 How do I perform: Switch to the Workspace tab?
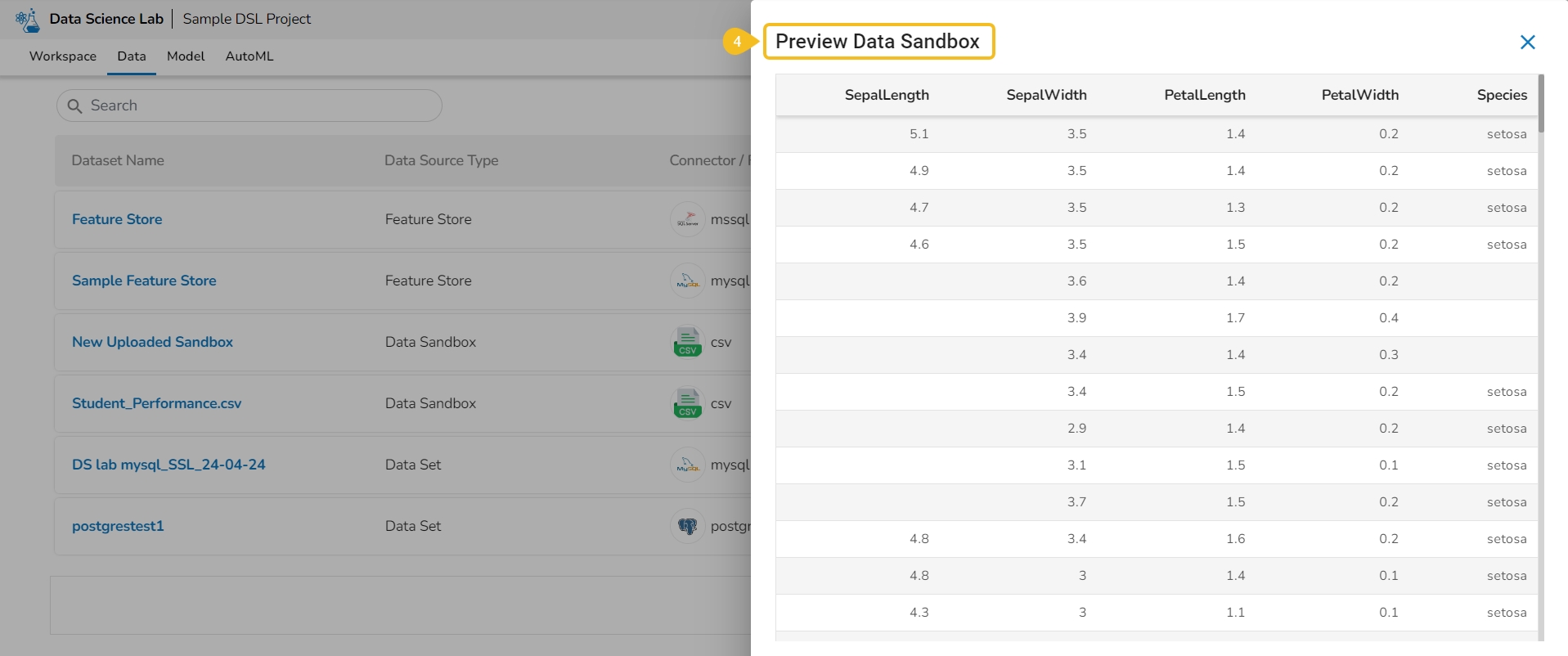(x=63, y=56)
